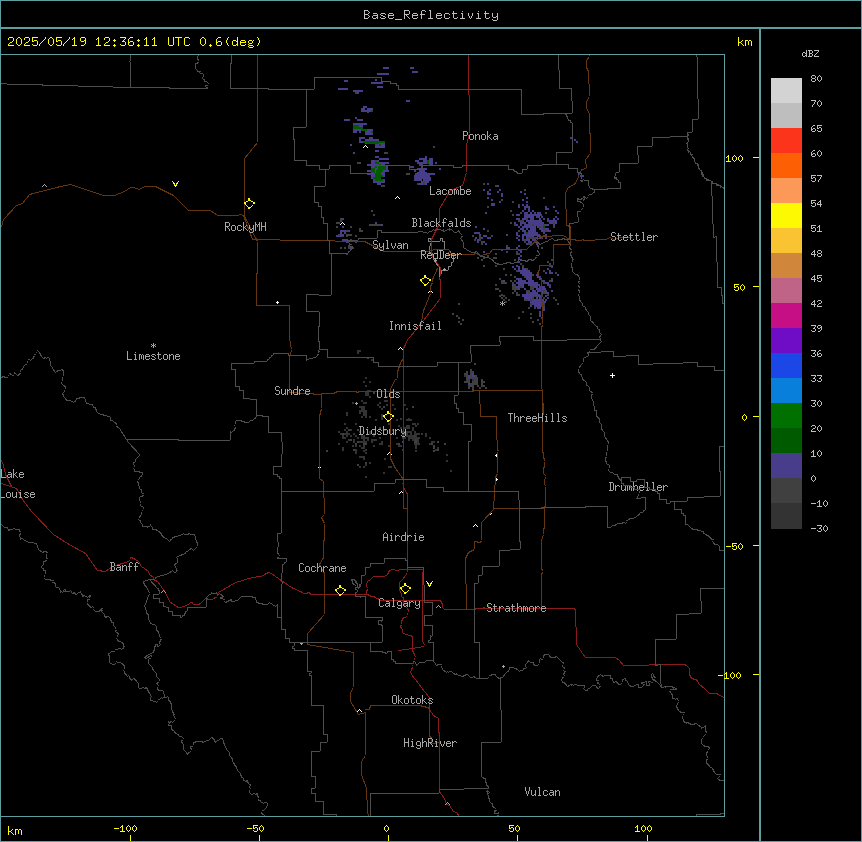Click the yellow V marker east of Calgary
This screenshot has height=842, width=862.
pyautogui.click(x=429, y=584)
